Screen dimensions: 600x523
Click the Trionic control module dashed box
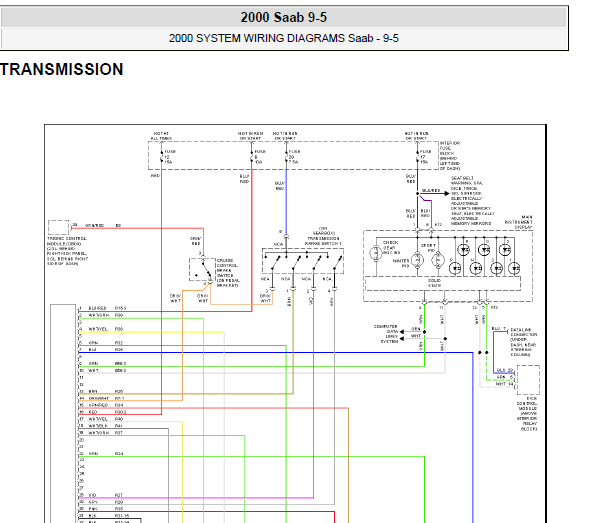click(59, 227)
